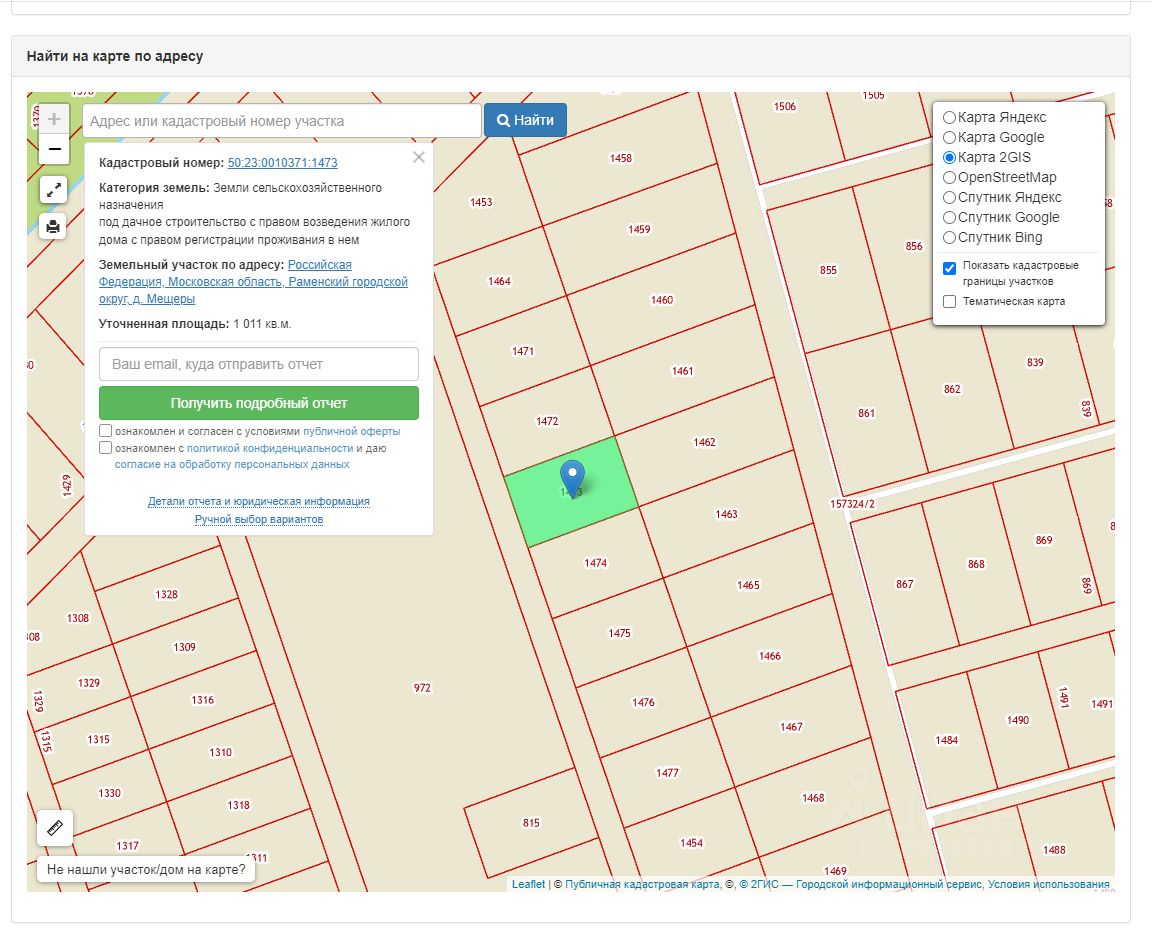Viewport: 1152px width, 939px height.
Task: Open 2ГИС Городской информационный сервис link
Action: coord(860,884)
